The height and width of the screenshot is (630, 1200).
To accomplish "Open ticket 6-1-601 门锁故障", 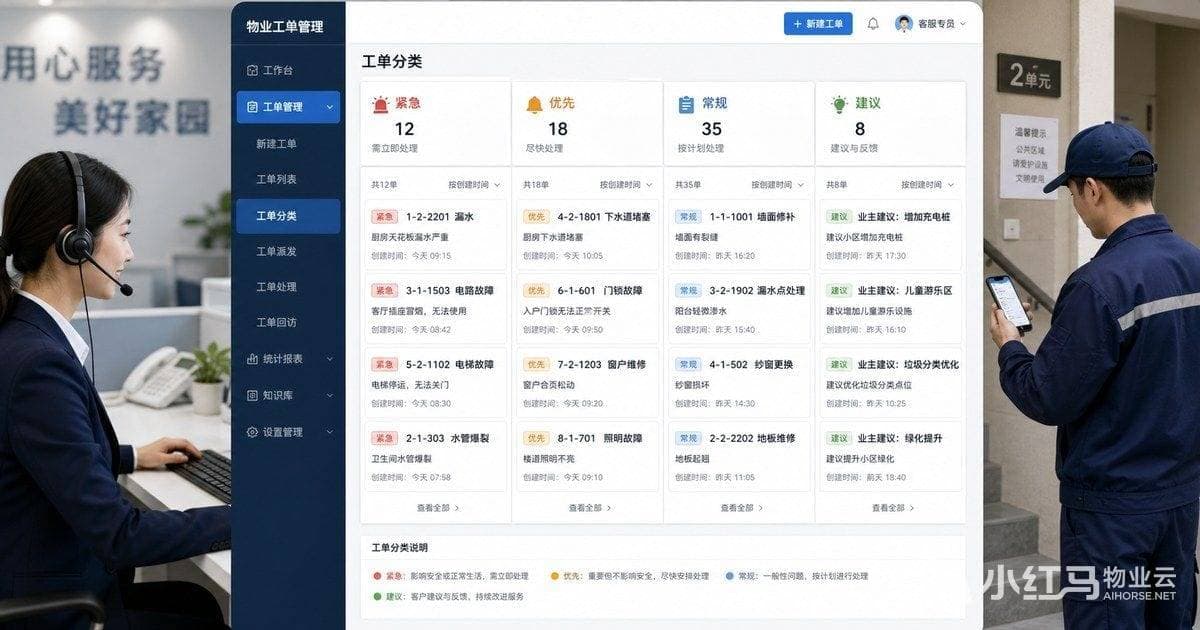I will pyautogui.click(x=587, y=308).
